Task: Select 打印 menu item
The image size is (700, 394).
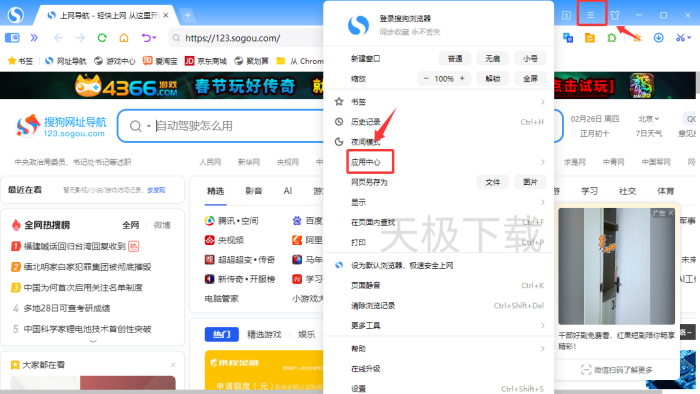Action: pyautogui.click(x=438, y=242)
